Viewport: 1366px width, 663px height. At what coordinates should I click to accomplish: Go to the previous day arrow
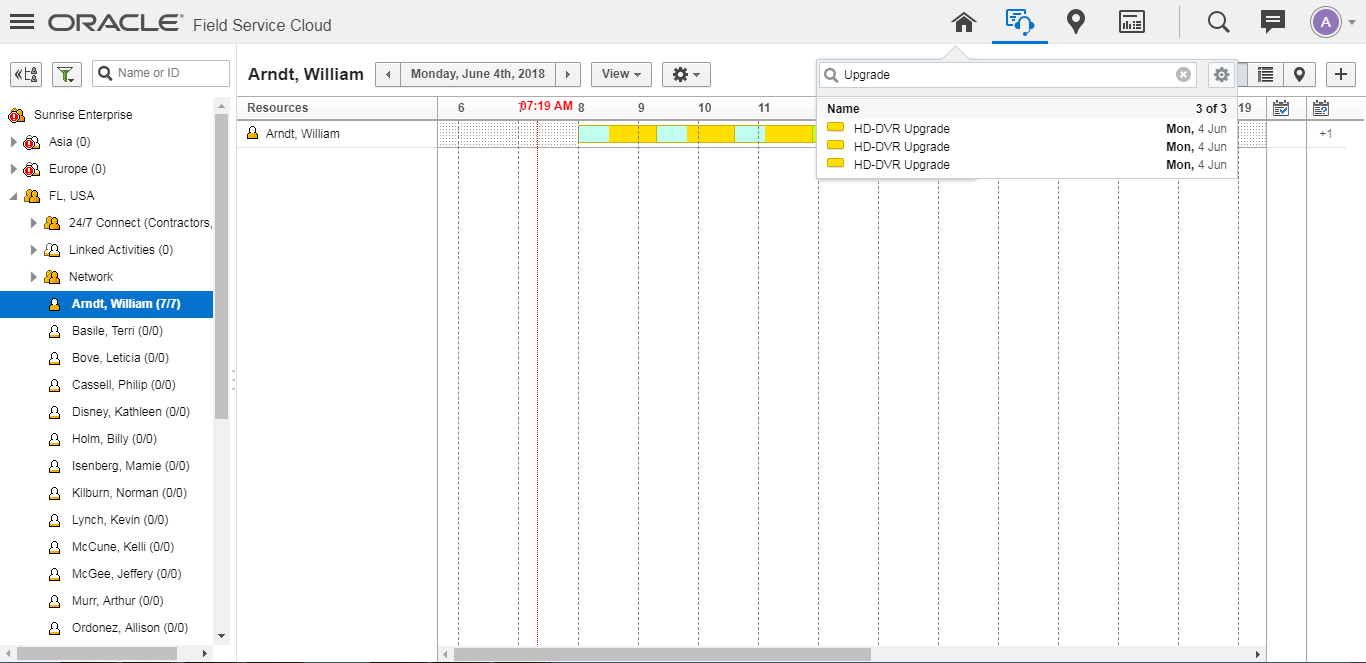click(x=388, y=74)
